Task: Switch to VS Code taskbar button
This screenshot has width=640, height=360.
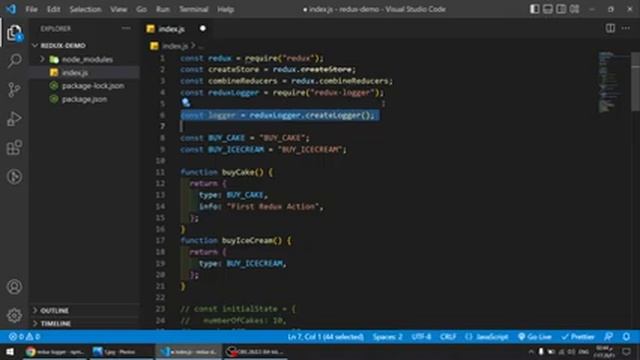Action: pos(189,352)
